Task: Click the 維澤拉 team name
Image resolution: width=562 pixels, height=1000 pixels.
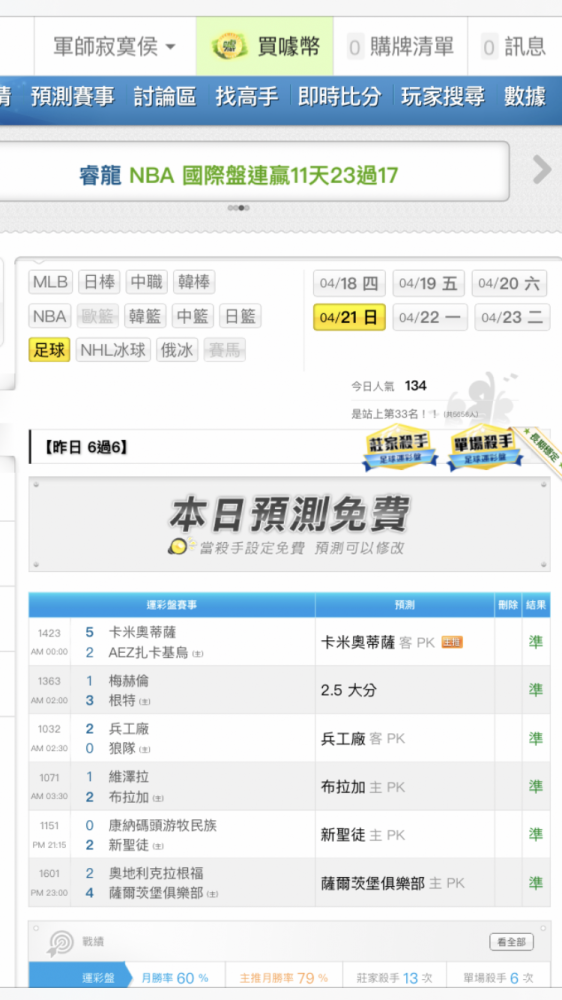Action: 128,777
